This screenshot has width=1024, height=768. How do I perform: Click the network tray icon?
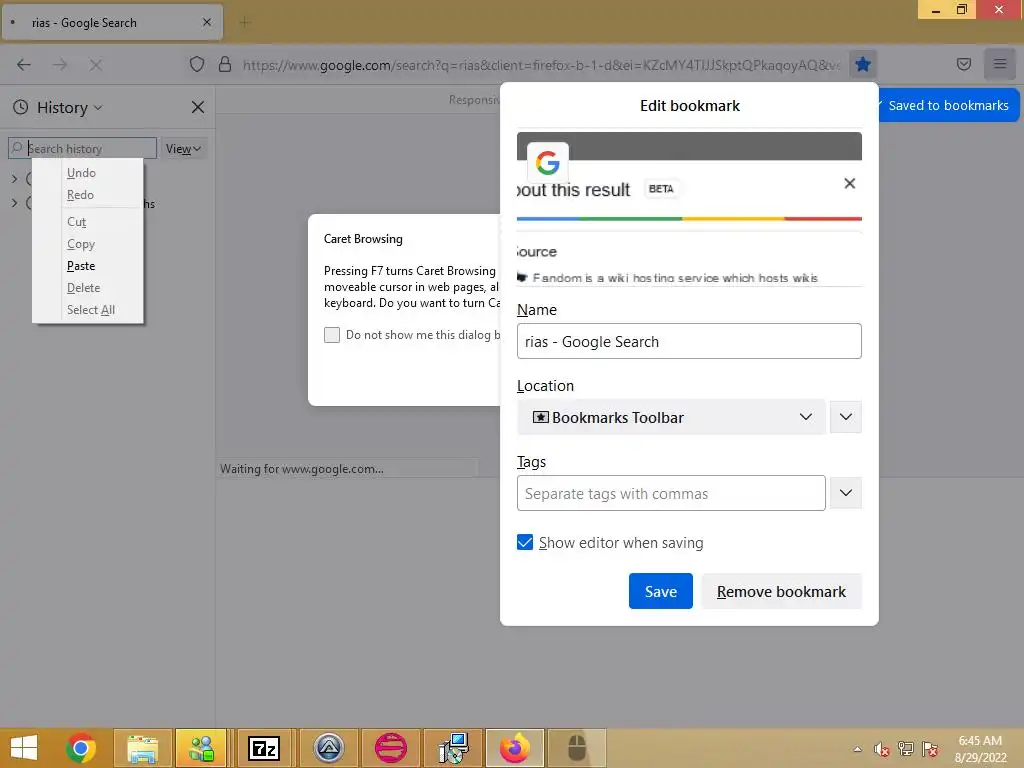tap(906, 749)
